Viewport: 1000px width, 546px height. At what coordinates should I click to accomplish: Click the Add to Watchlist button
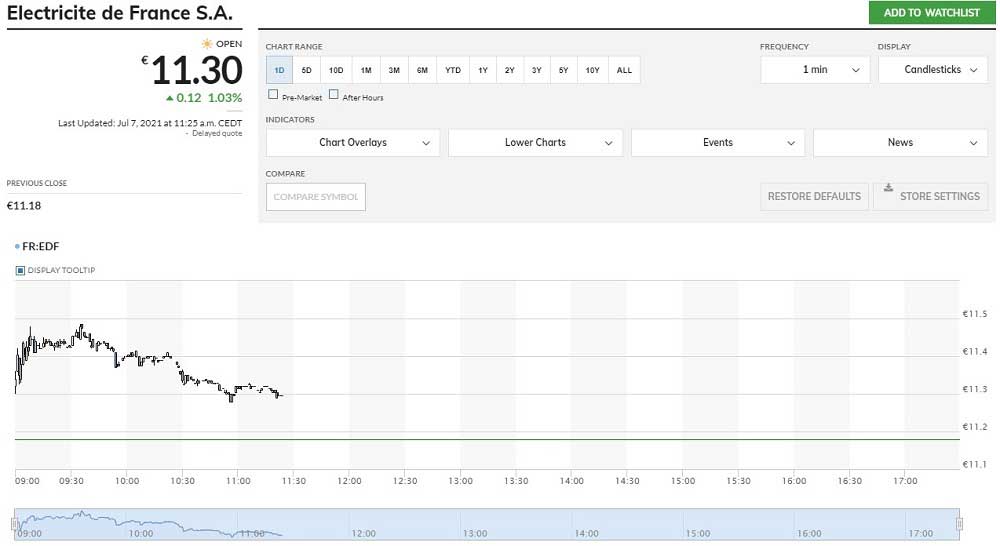932,13
